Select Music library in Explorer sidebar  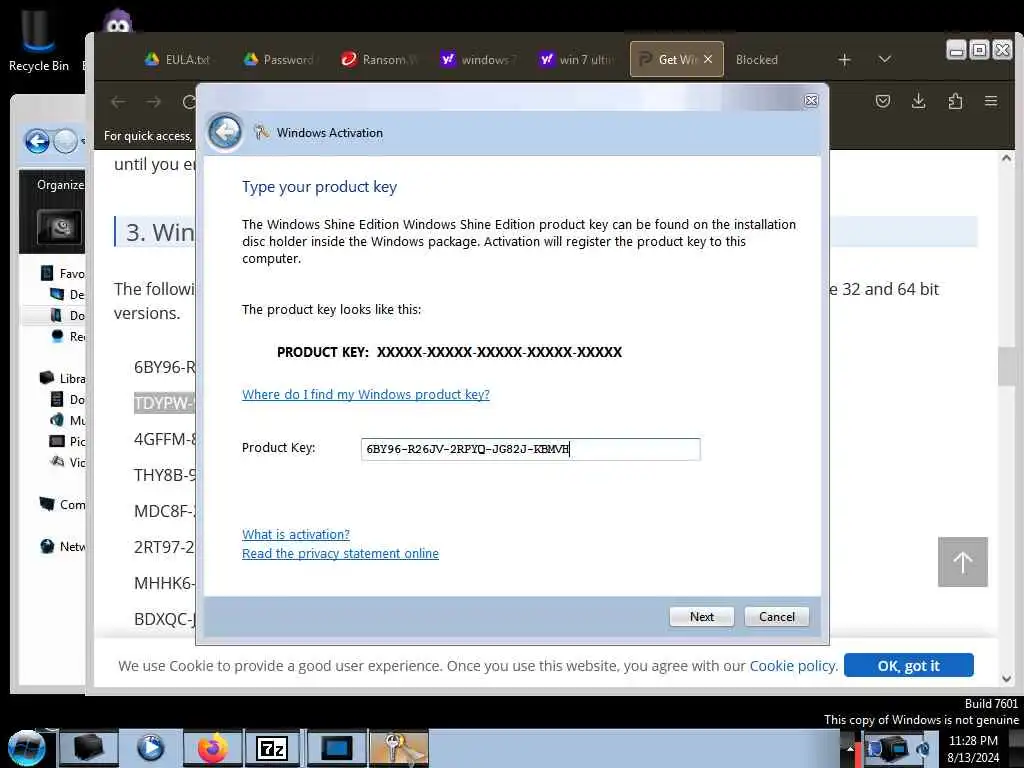coord(68,420)
